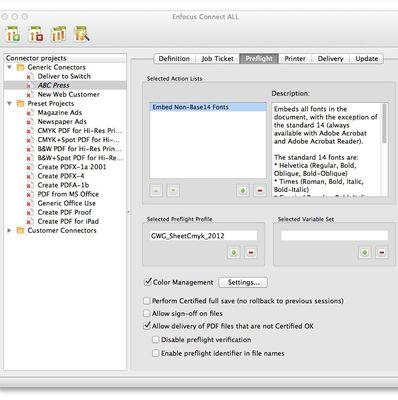Click the connector icon beside Newspaper Ads
398x400 pixels.
(30, 122)
